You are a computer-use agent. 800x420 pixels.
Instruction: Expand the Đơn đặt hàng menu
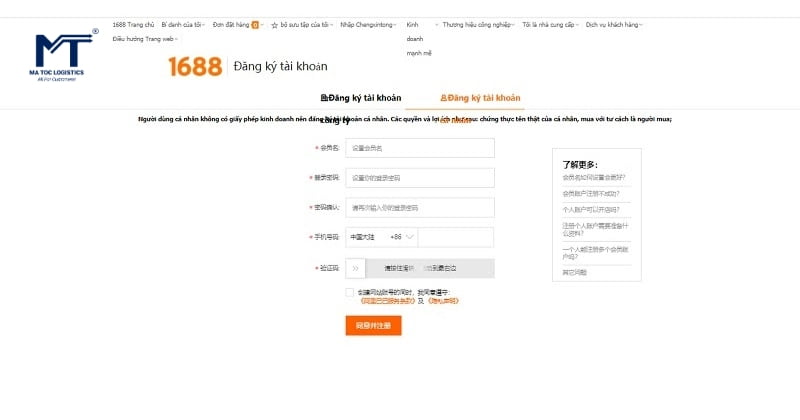[x=238, y=25]
